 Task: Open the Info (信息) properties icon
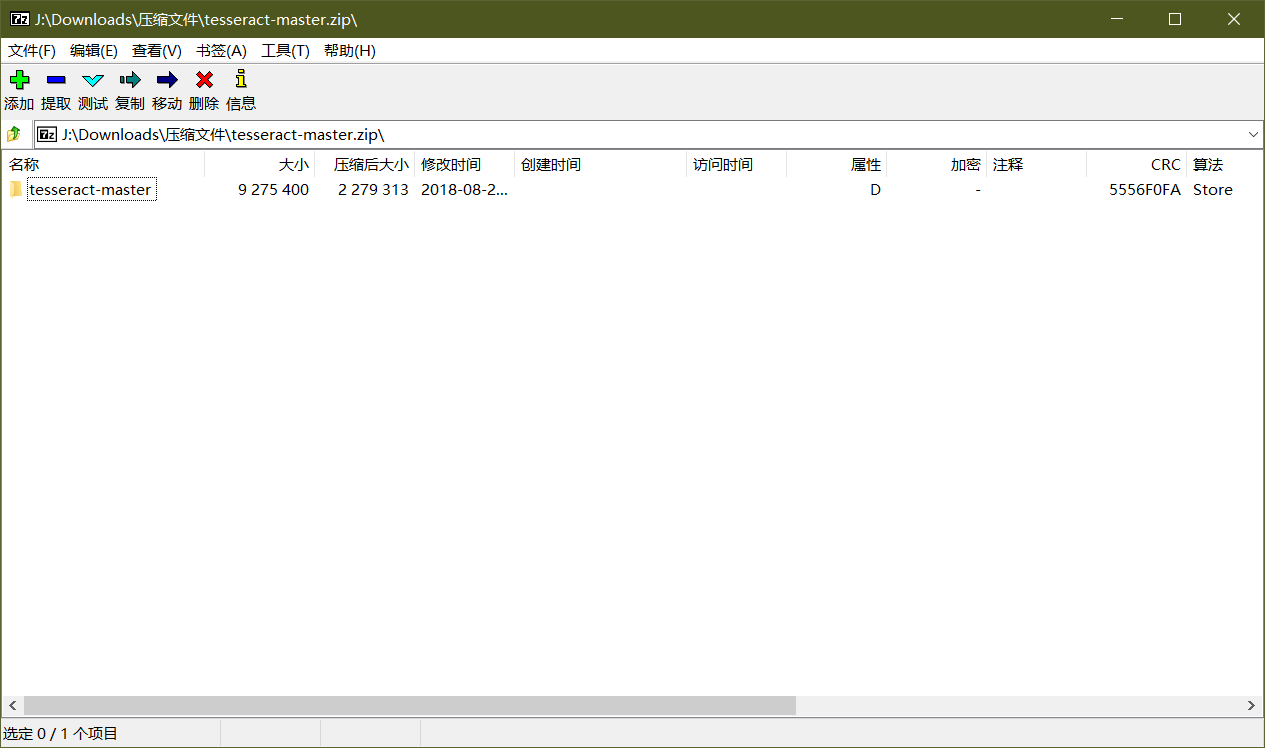(240, 79)
